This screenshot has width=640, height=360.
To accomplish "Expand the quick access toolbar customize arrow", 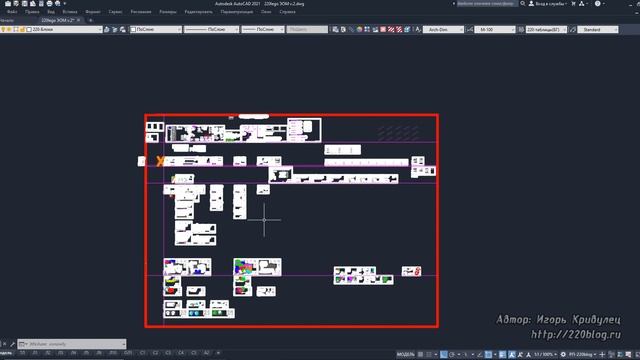I will (64, 4).
